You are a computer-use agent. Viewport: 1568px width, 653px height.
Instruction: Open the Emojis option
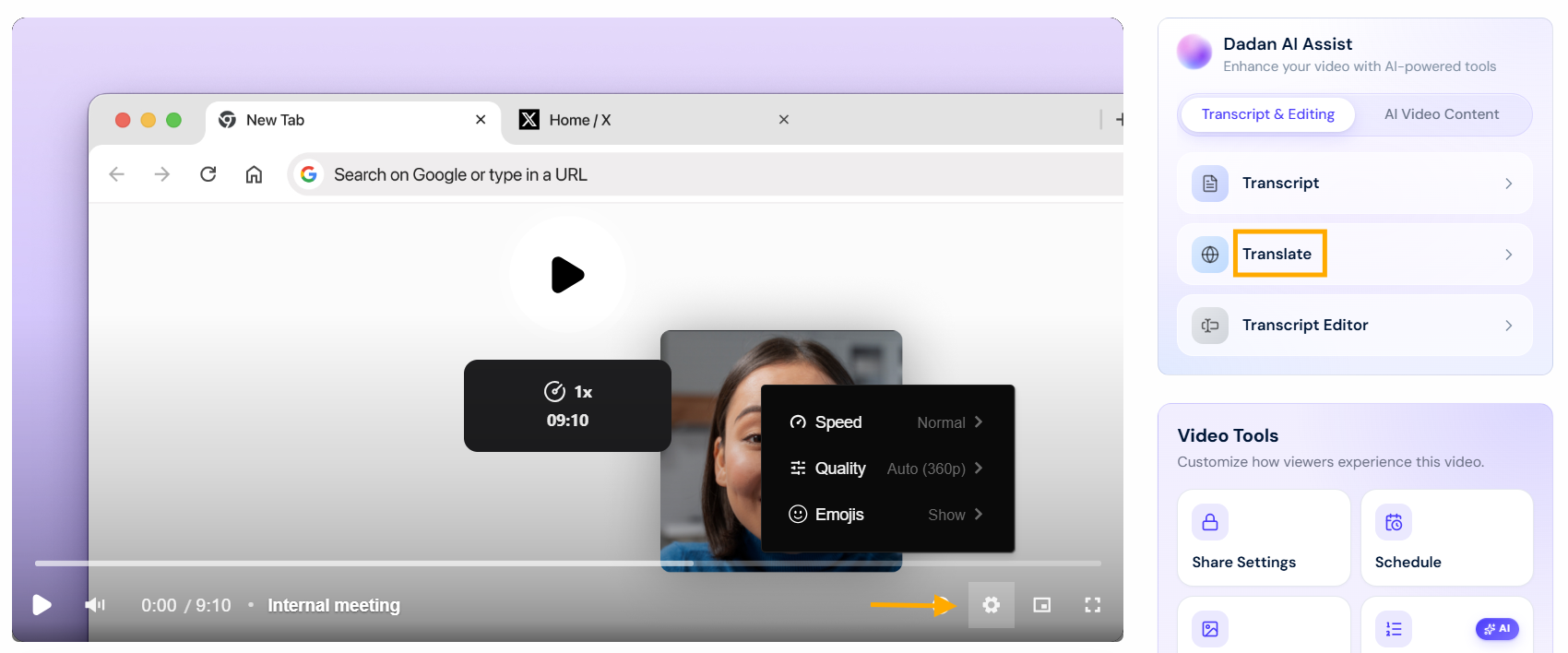pyautogui.click(x=887, y=515)
